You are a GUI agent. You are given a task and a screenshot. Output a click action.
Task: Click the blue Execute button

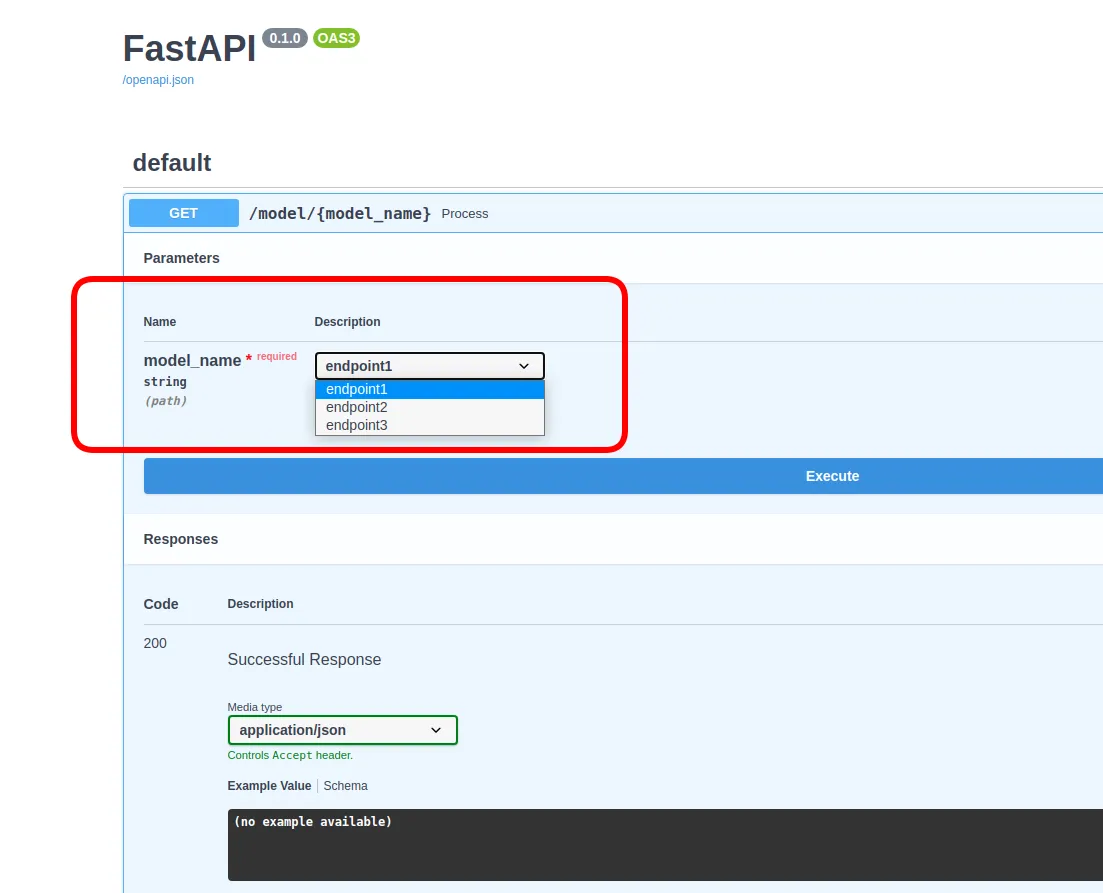pyautogui.click(x=623, y=476)
